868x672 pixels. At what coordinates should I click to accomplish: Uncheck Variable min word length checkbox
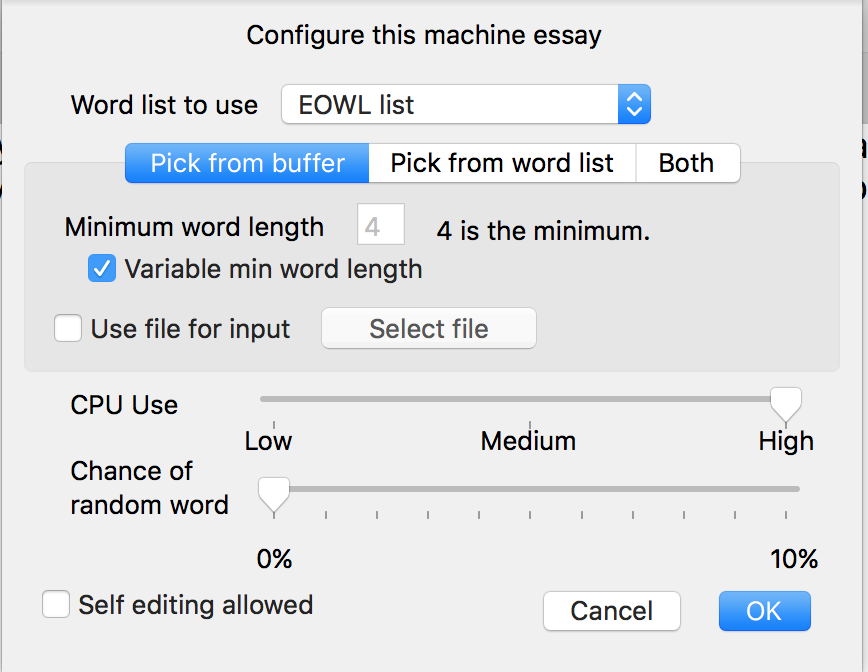point(102,268)
